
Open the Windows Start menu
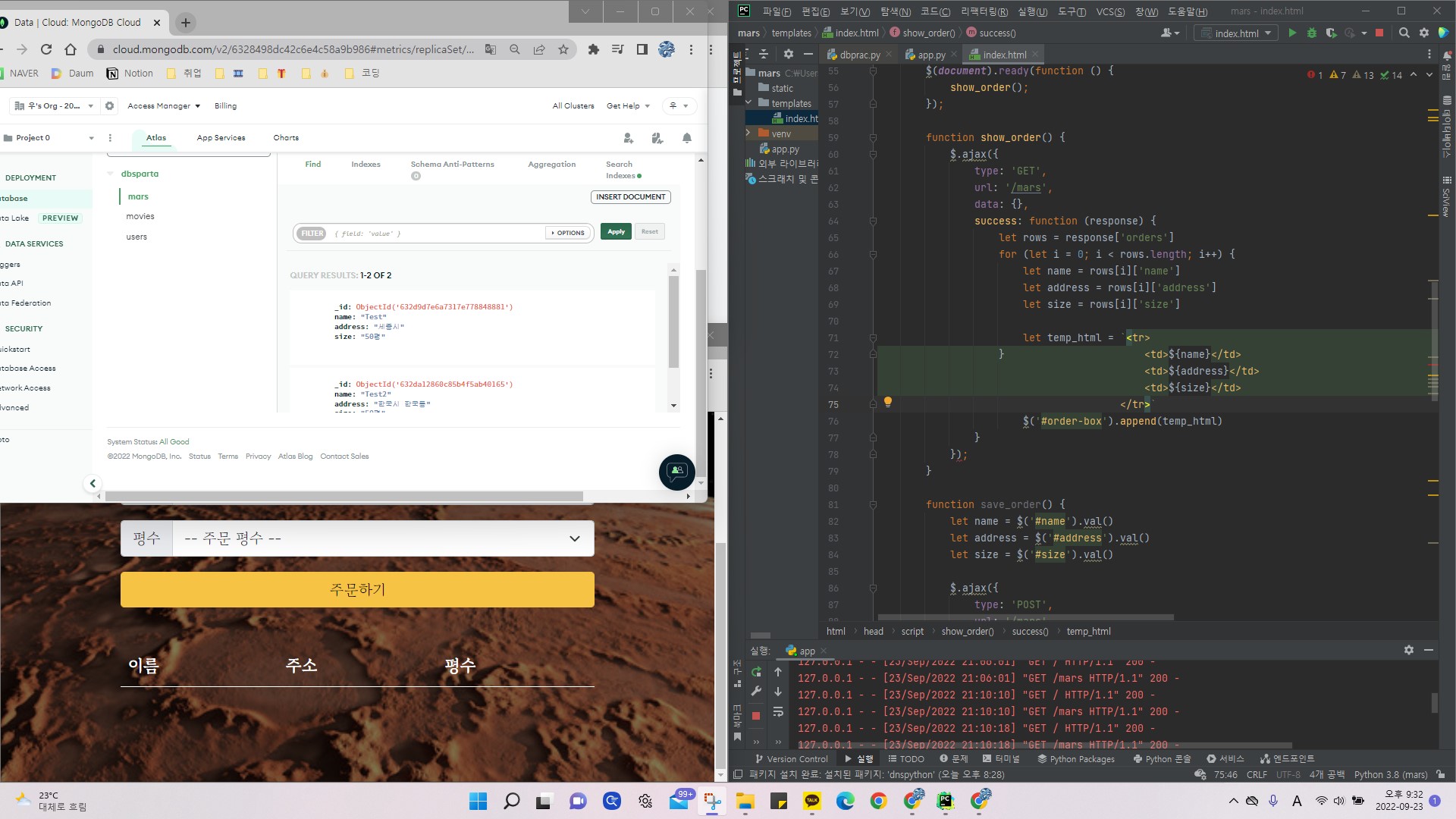coord(478,801)
